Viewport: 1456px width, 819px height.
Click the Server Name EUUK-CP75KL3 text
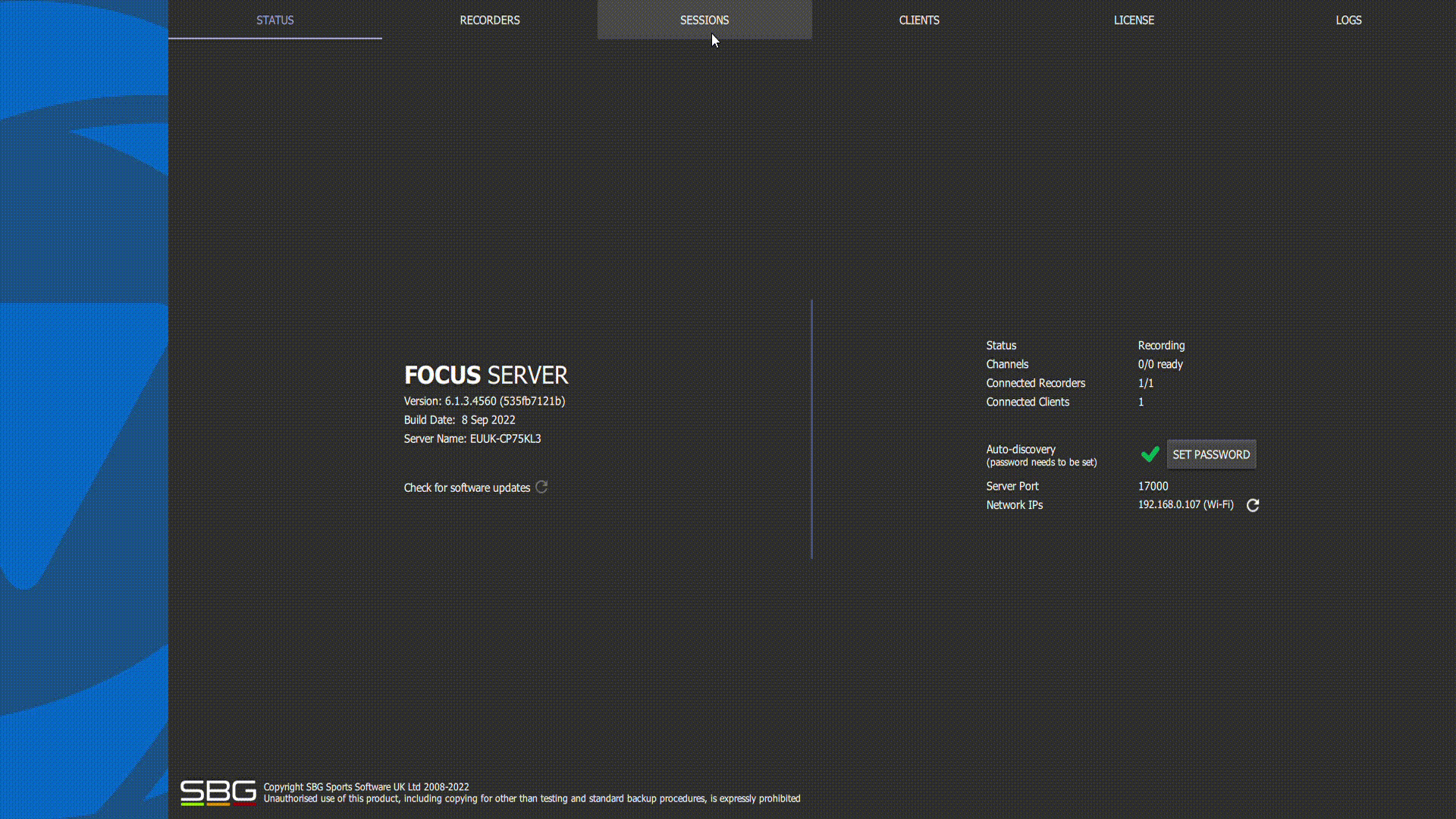pos(472,438)
